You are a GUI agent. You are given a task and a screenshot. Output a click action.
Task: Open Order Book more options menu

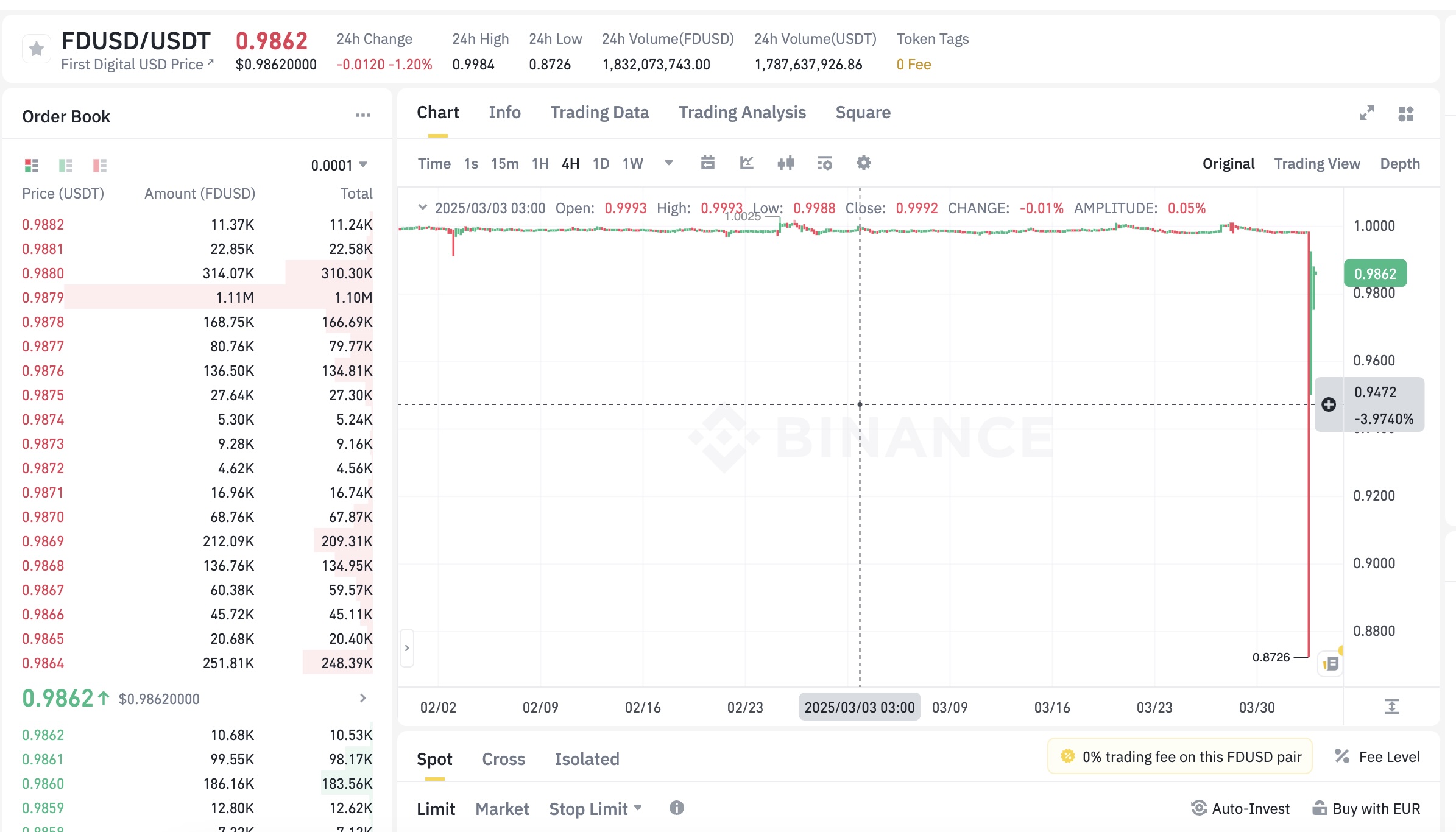[363, 115]
